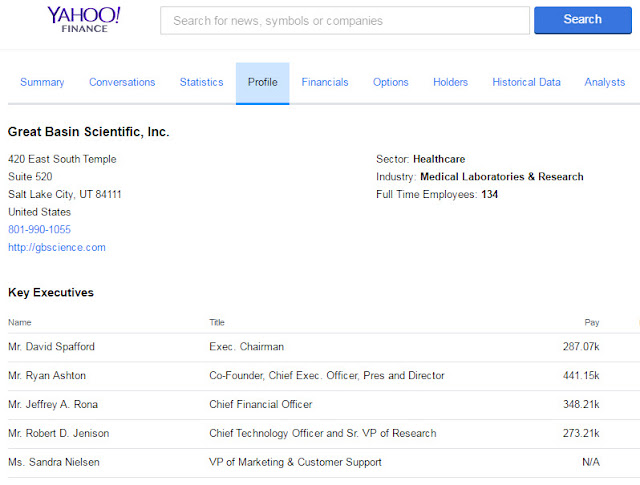
Task: Open the Statistics tab
Action: click(x=201, y=82)
